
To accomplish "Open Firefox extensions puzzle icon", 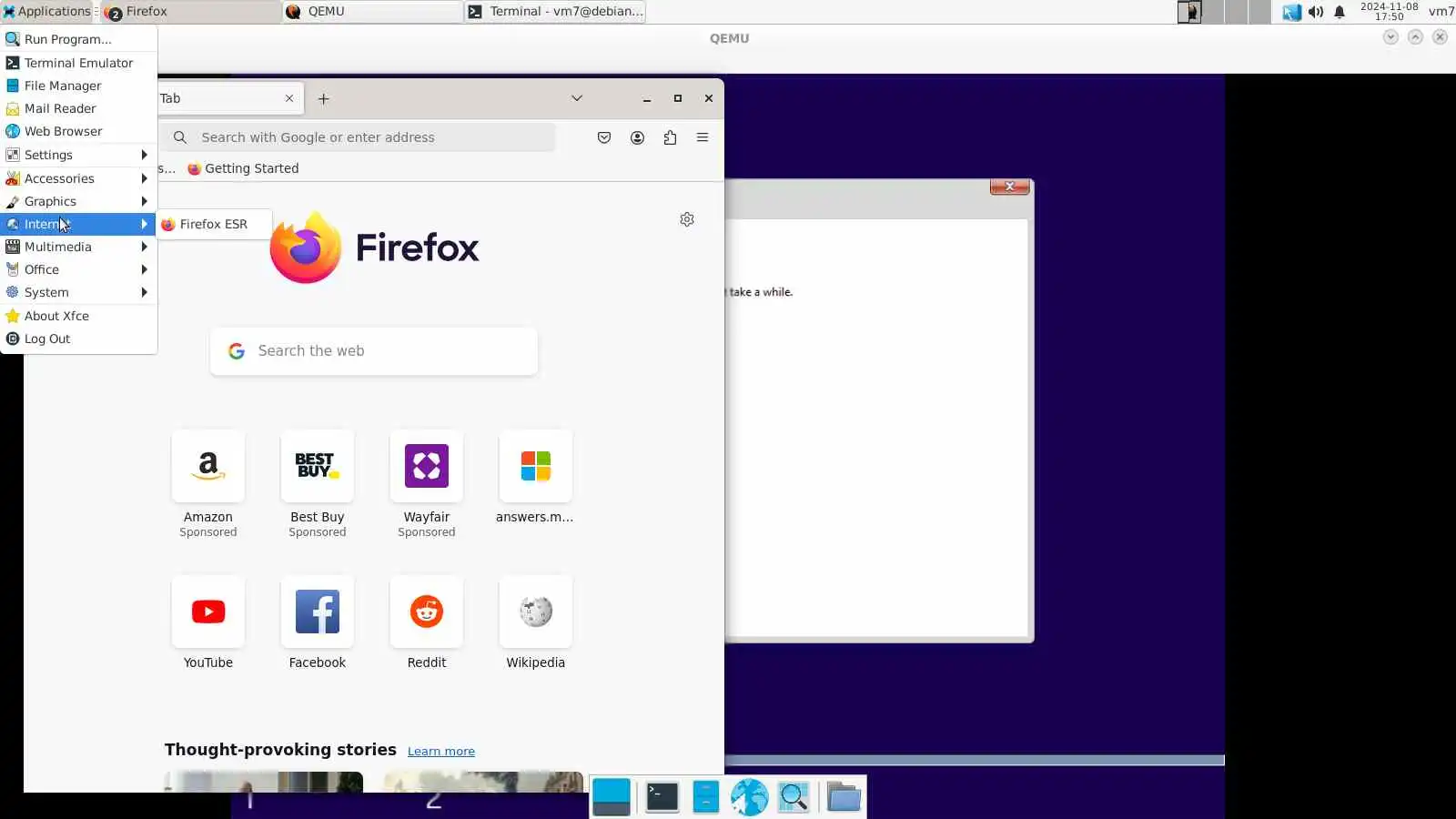I will [671, 137].
